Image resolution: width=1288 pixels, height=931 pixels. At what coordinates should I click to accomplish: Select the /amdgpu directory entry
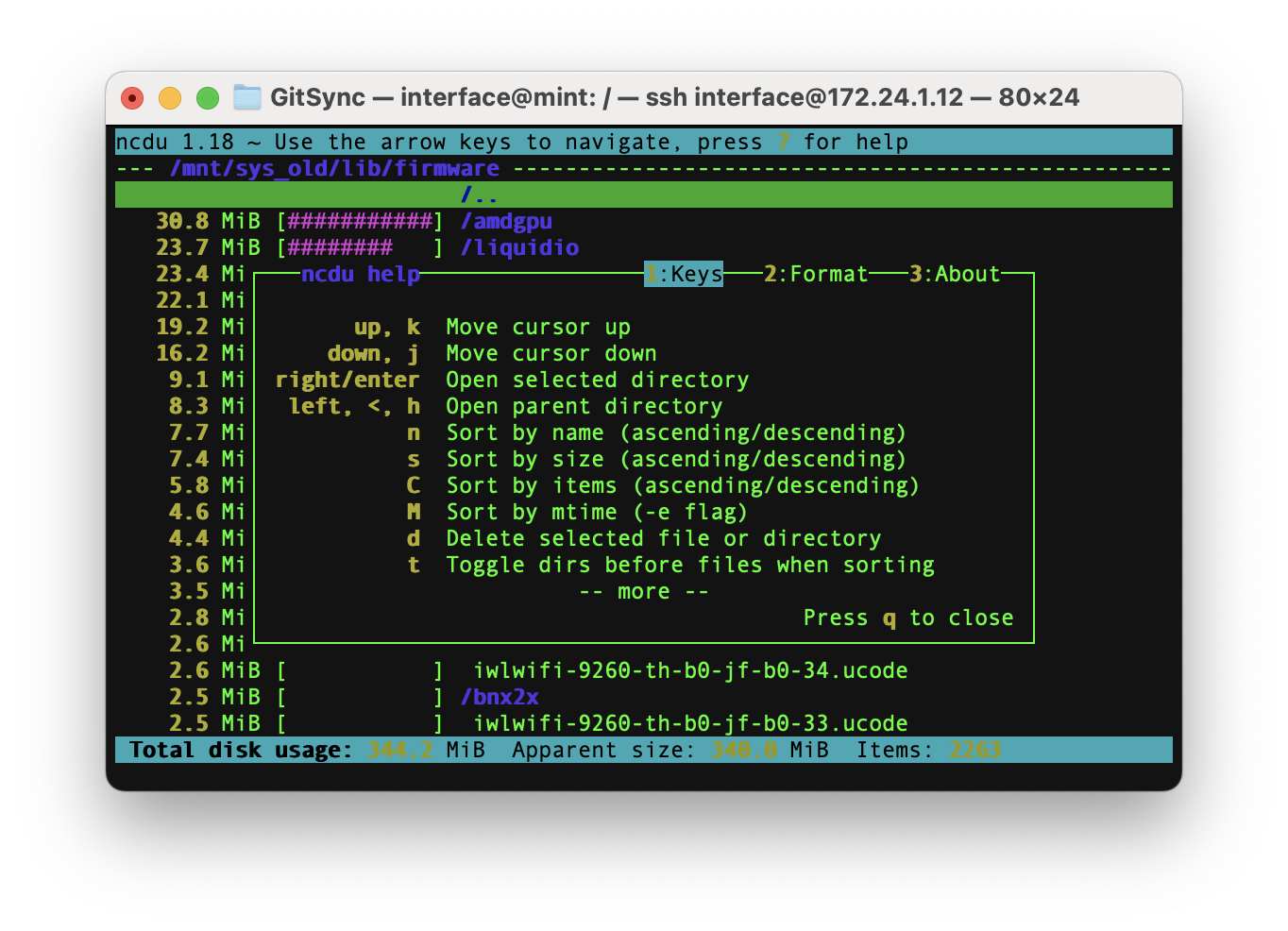point(506,221)
